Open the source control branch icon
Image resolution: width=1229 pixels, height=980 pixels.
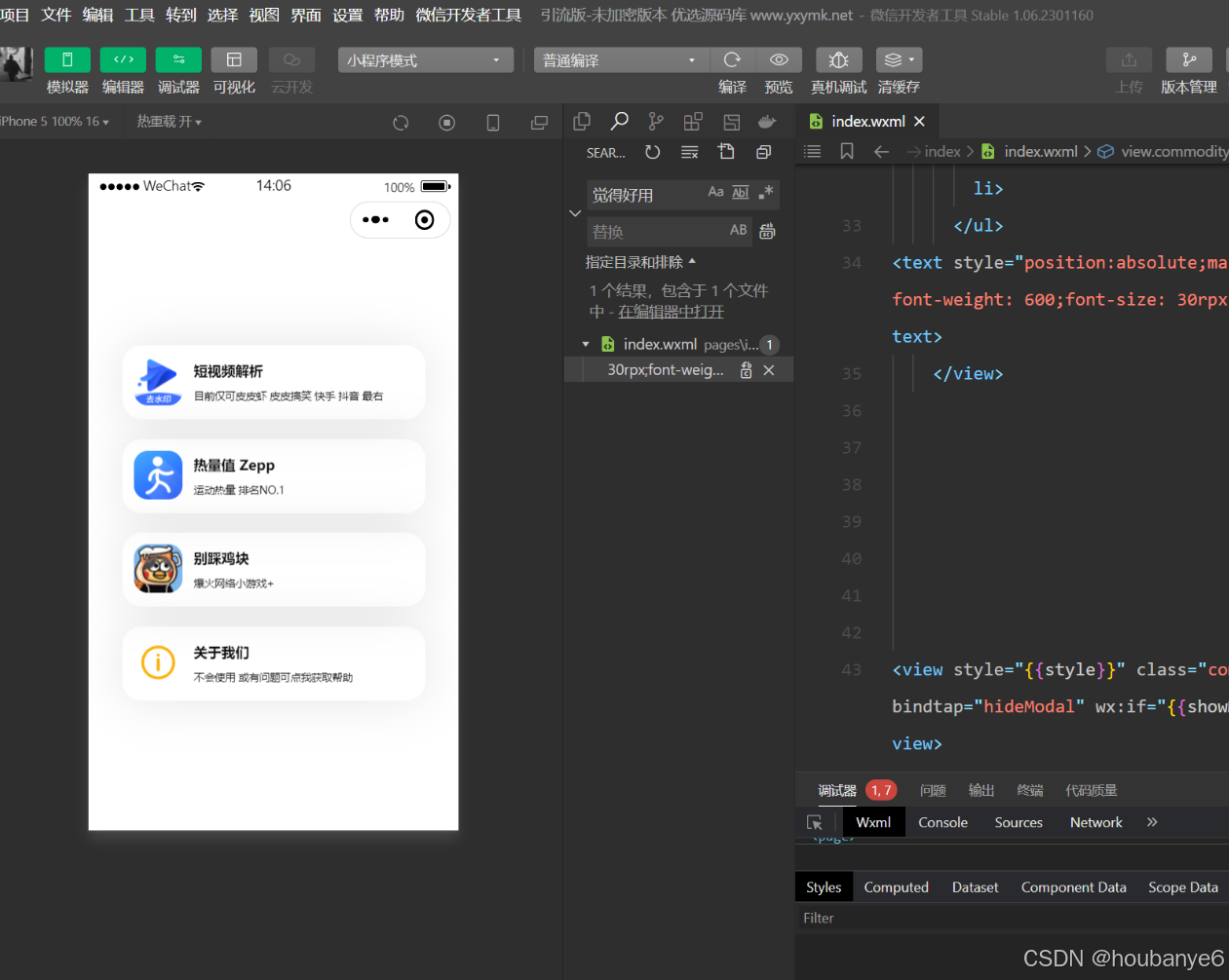[656, 122]
